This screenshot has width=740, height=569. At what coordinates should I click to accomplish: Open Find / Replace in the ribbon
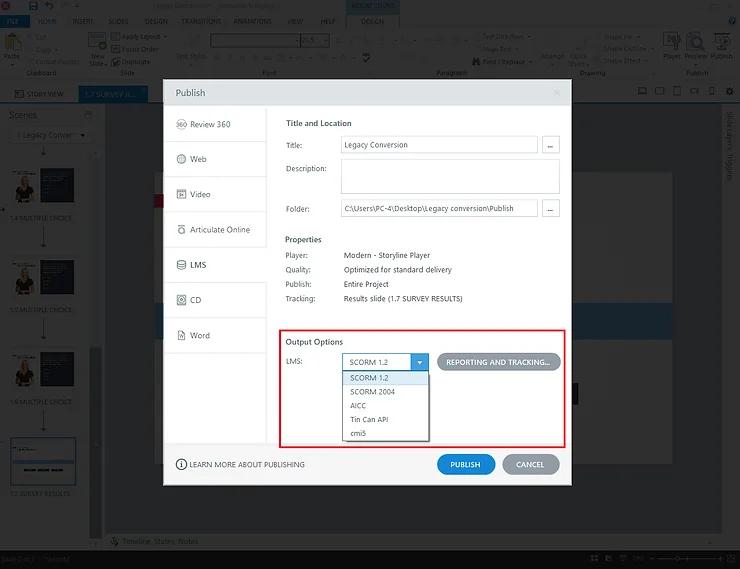pyautogui.click(x=502, y=61)
